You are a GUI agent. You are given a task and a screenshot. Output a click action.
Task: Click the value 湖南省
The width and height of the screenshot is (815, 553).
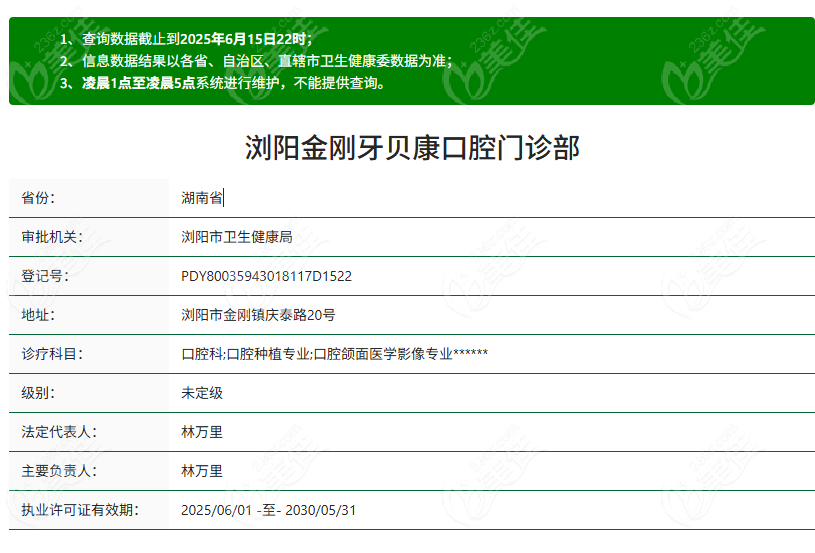[202, 198]
